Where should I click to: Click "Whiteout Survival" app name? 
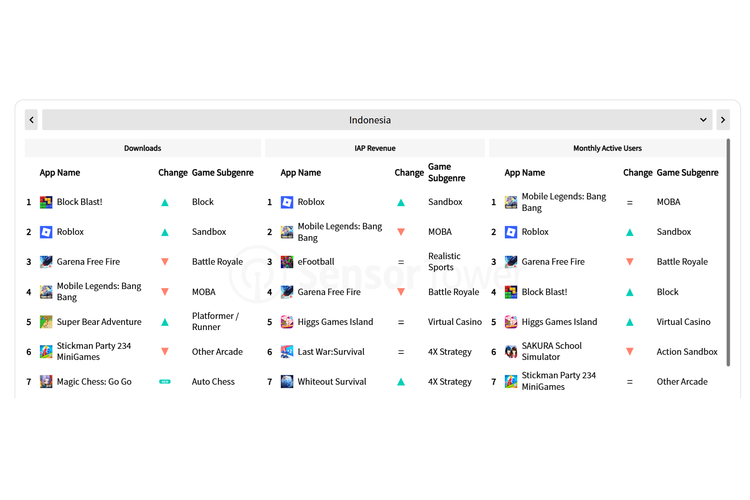pyautogui.click(x=332, y=382)
